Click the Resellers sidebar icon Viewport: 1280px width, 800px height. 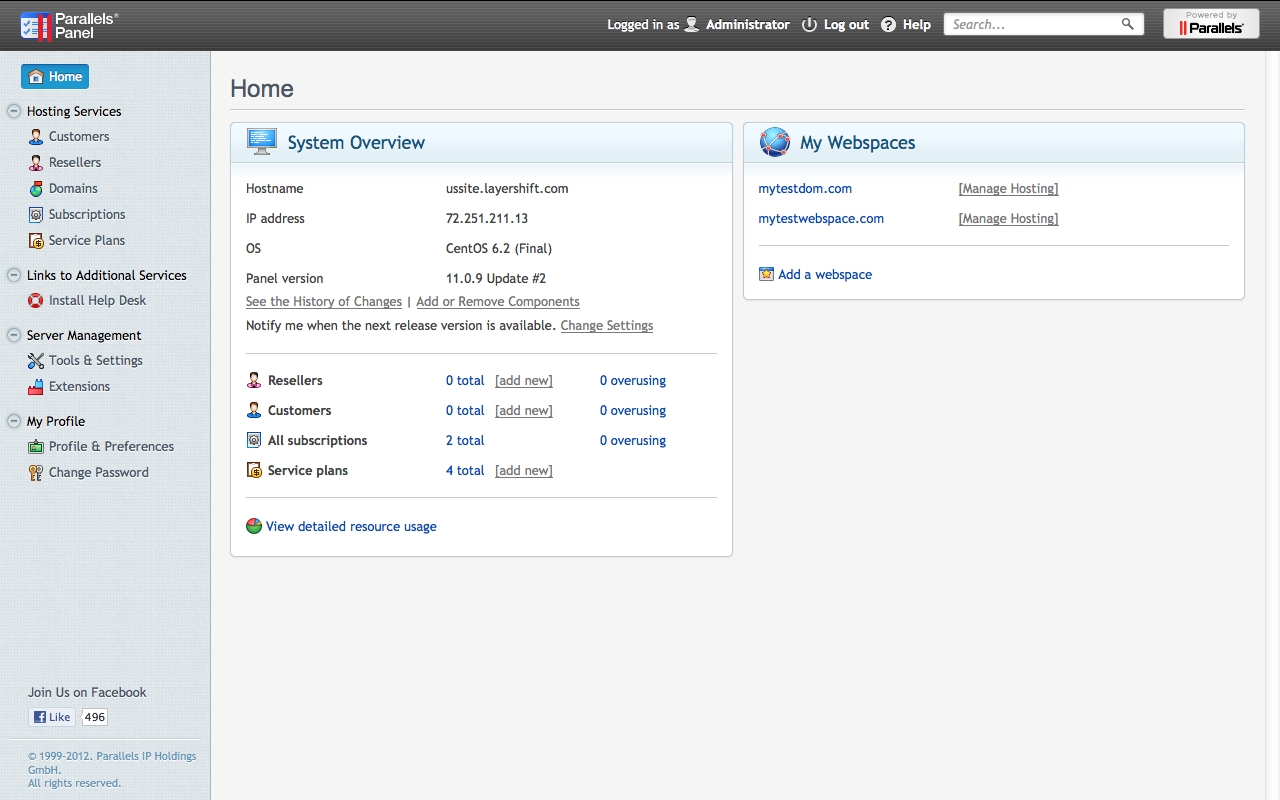click(x=36, y=163)
